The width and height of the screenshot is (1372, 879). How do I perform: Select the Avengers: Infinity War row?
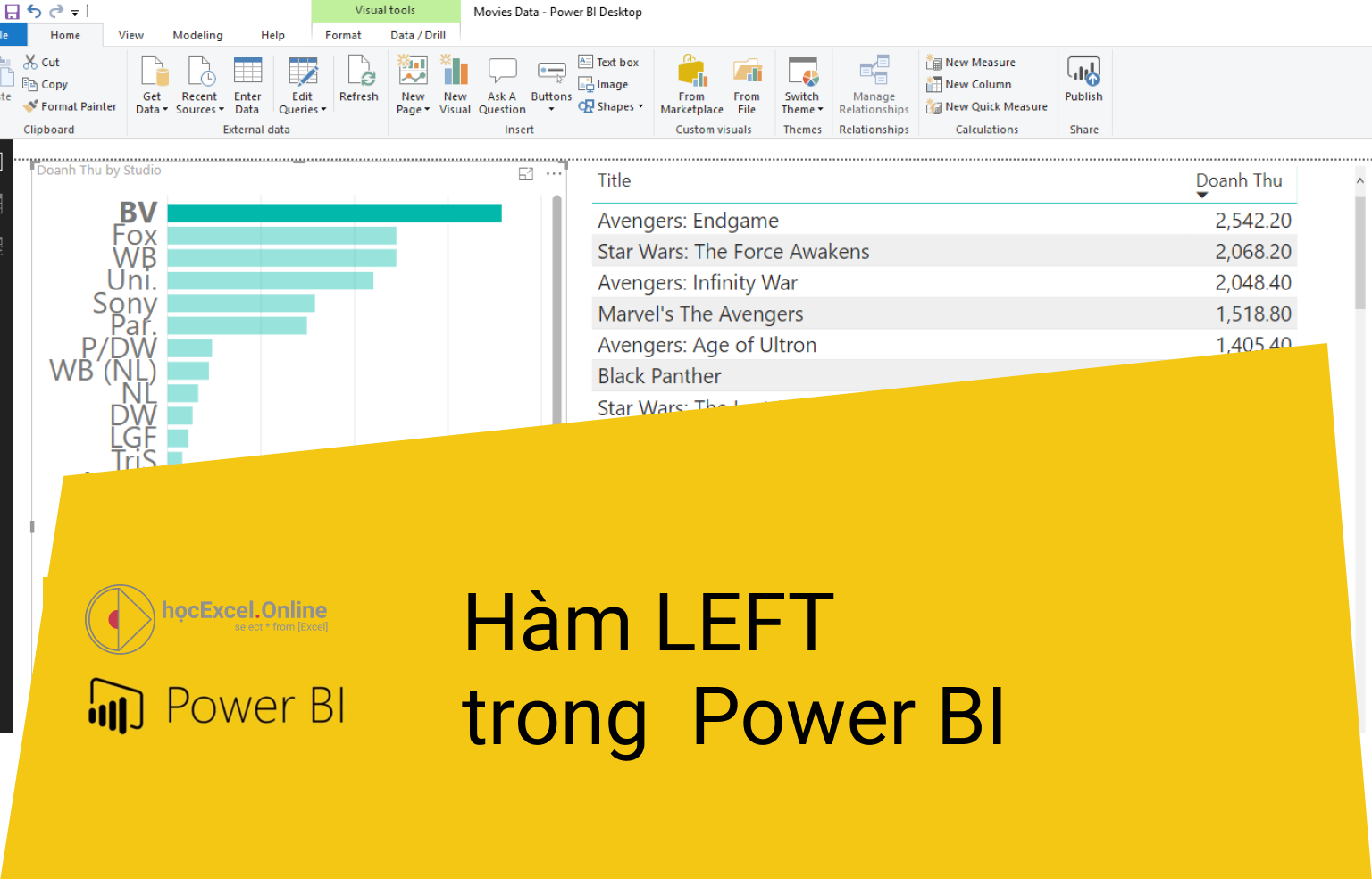coord(944,282)
